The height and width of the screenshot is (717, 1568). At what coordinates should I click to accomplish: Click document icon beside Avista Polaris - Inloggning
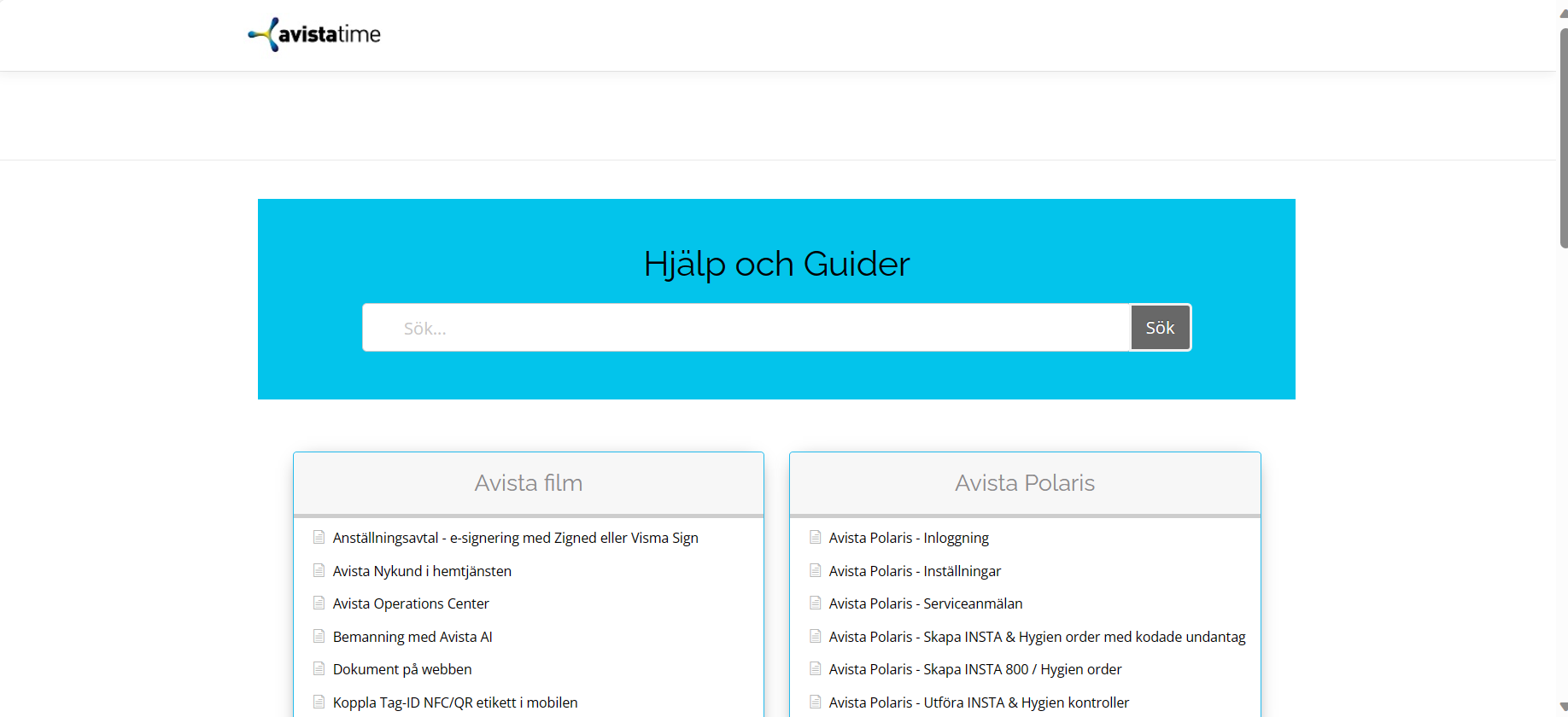tap(815, 537)
